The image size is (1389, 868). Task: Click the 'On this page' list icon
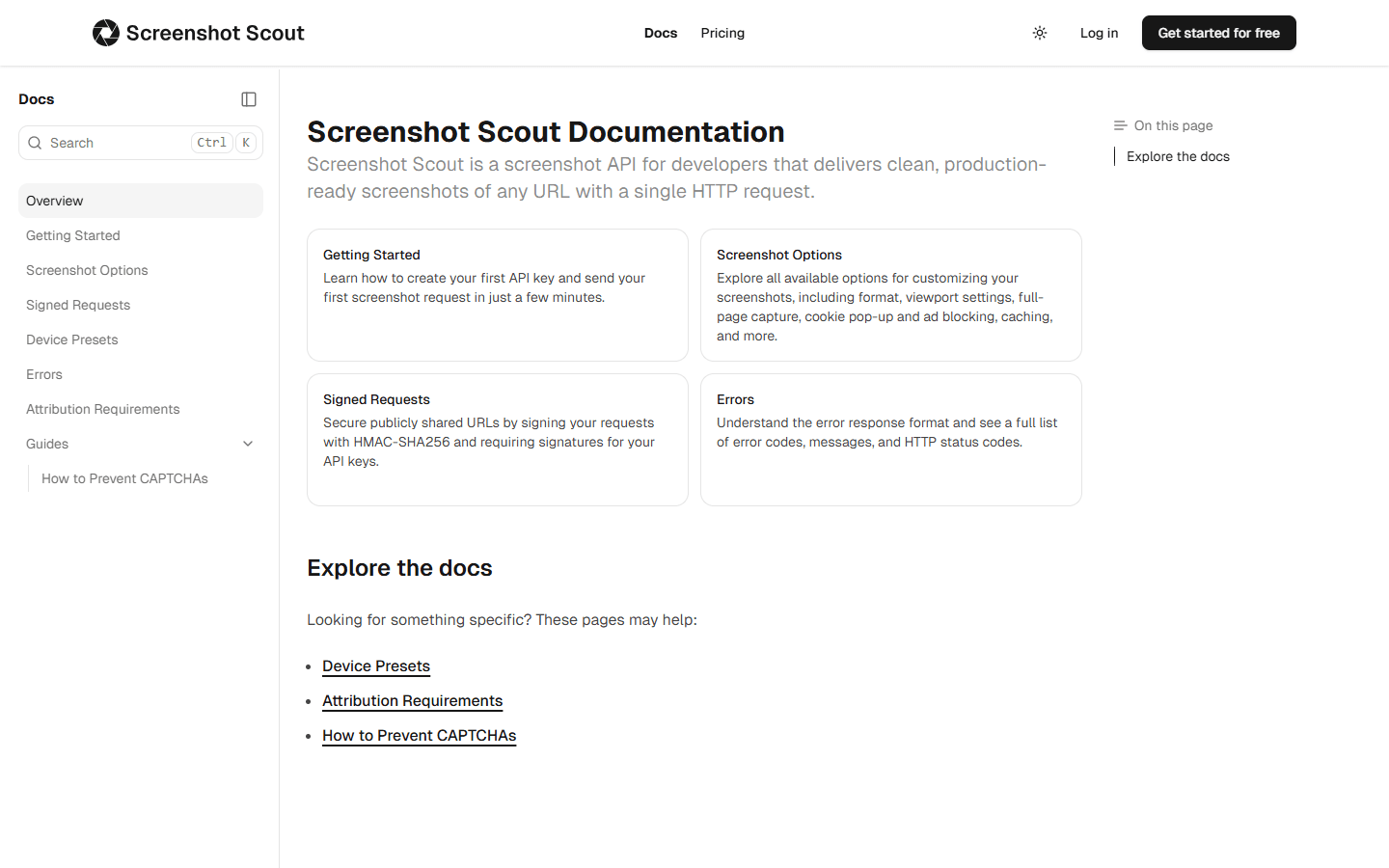(x=1119, y=125)
